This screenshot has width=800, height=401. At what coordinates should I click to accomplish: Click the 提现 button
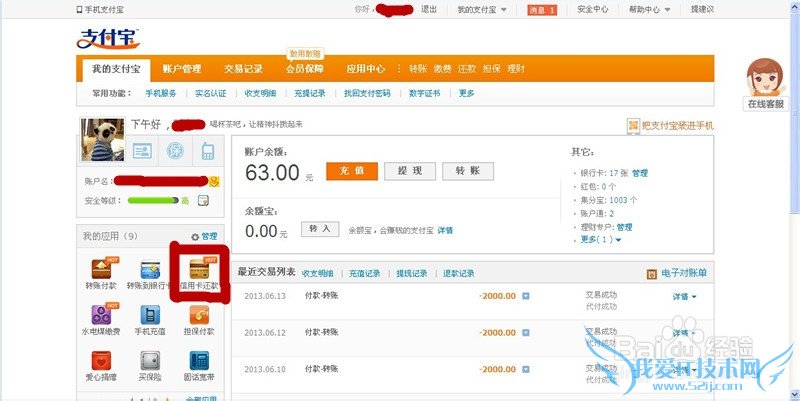pos(410,171)
